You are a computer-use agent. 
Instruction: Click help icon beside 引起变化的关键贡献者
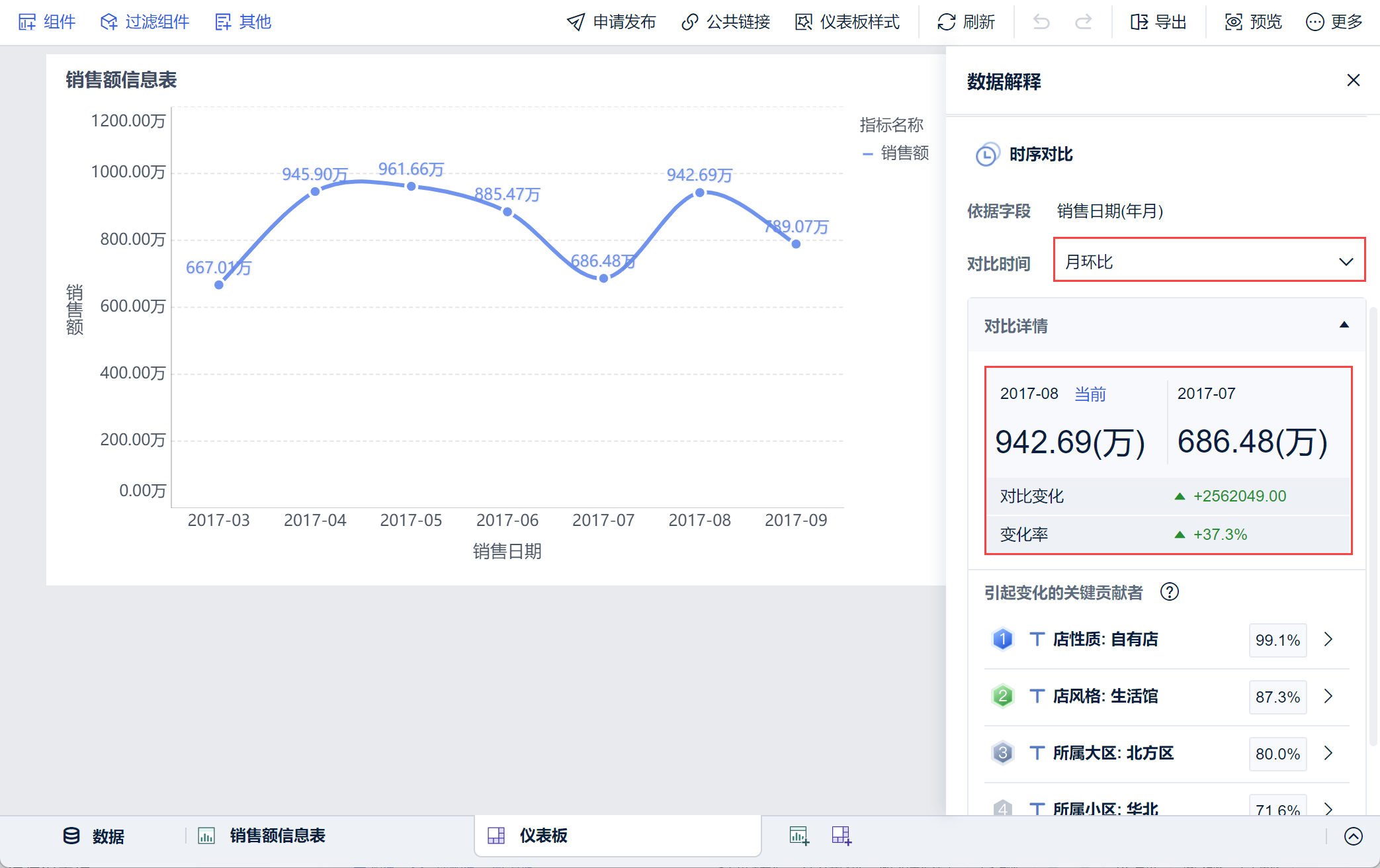pos(1169,591)
